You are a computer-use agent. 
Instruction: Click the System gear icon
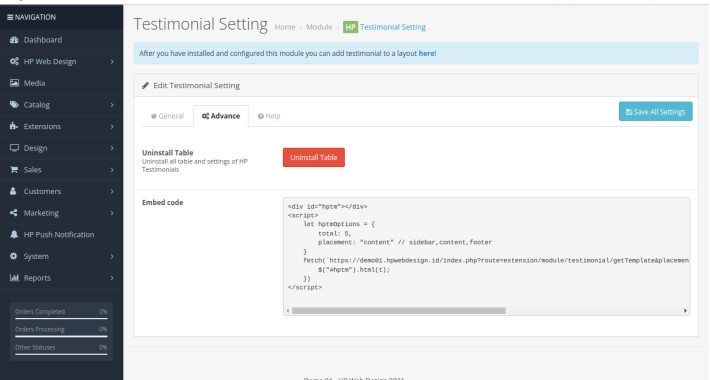[14, 256]
